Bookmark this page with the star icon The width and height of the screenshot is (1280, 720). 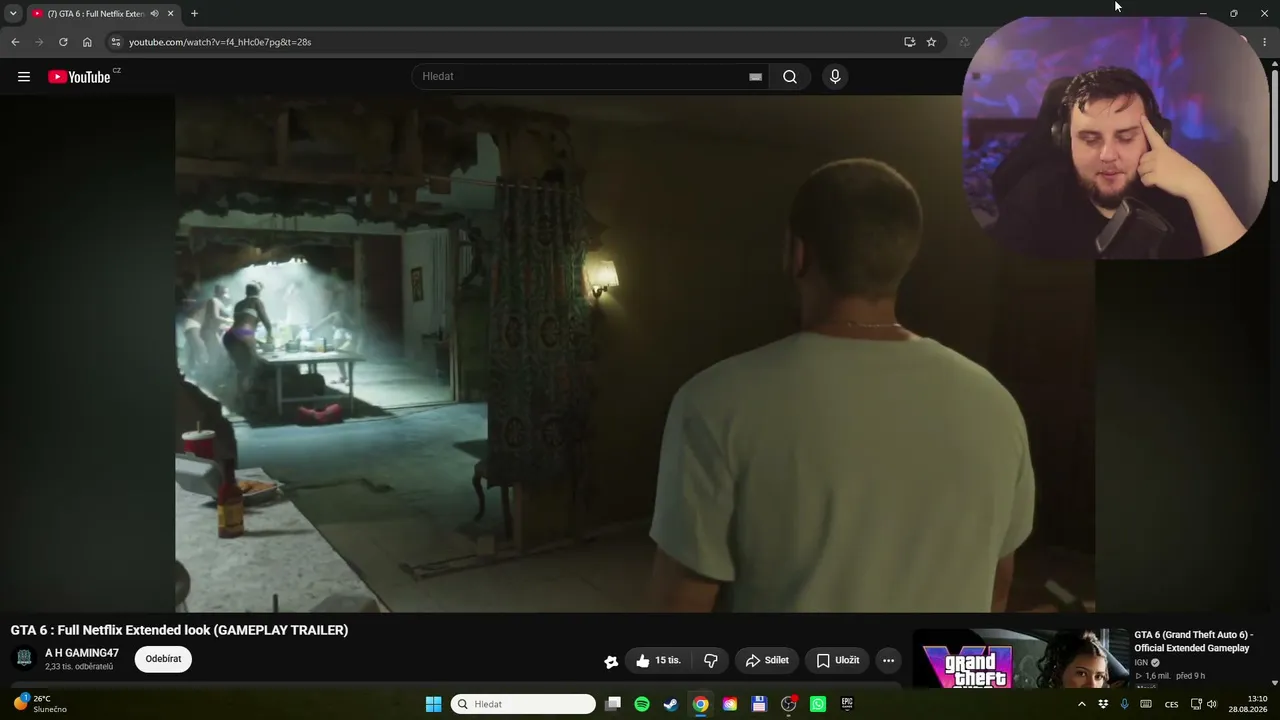tap(931, 42)
